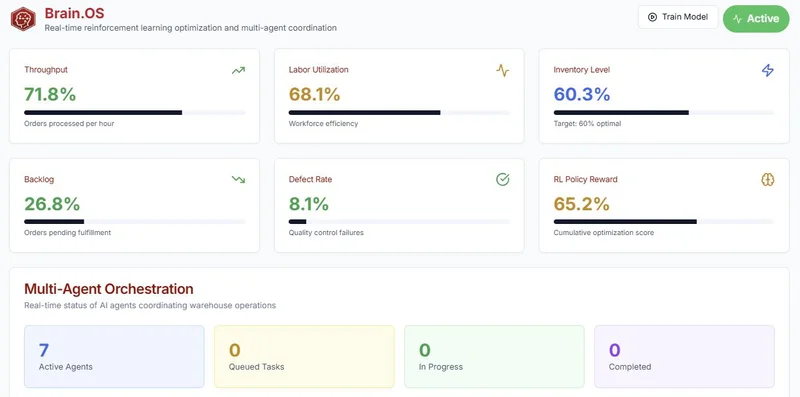Click the 'Orders processed per hour' caption
Image resolution: width=800 pixels, height=397 pixels.
coord(69,123)
